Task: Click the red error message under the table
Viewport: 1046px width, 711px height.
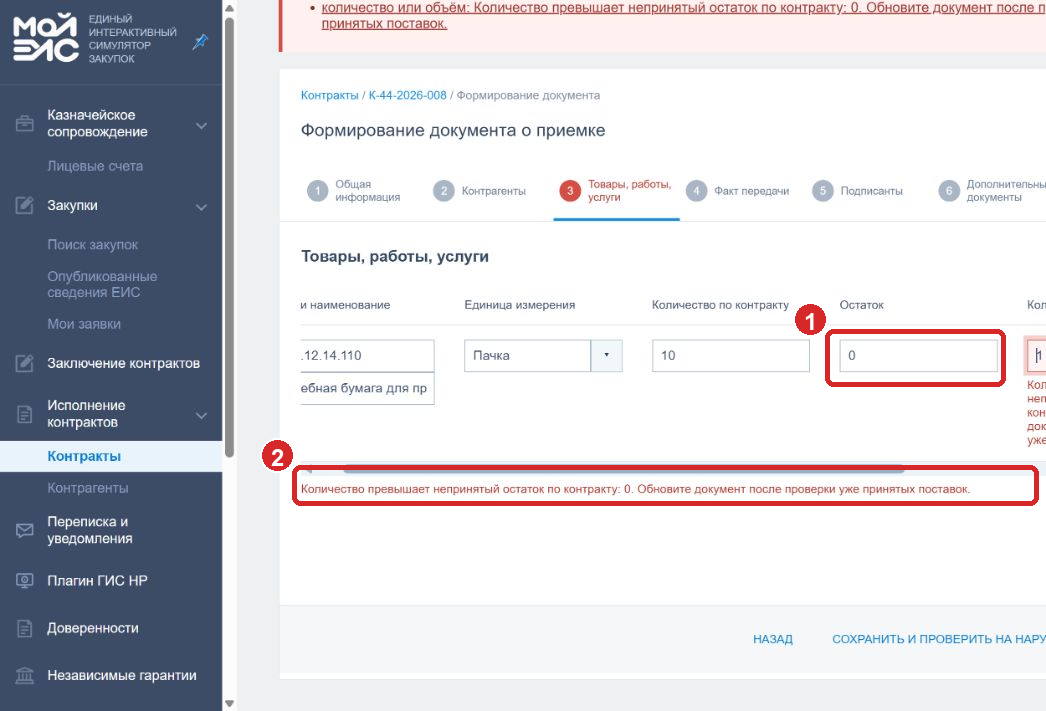Action: click(635, 489)
